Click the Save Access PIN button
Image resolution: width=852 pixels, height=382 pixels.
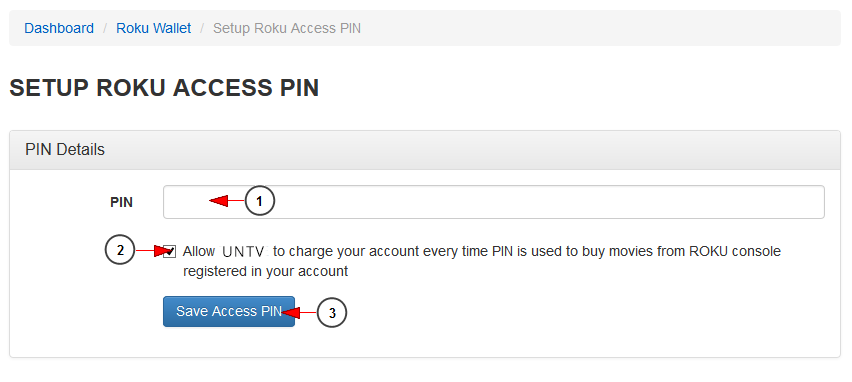pos(229,311)
